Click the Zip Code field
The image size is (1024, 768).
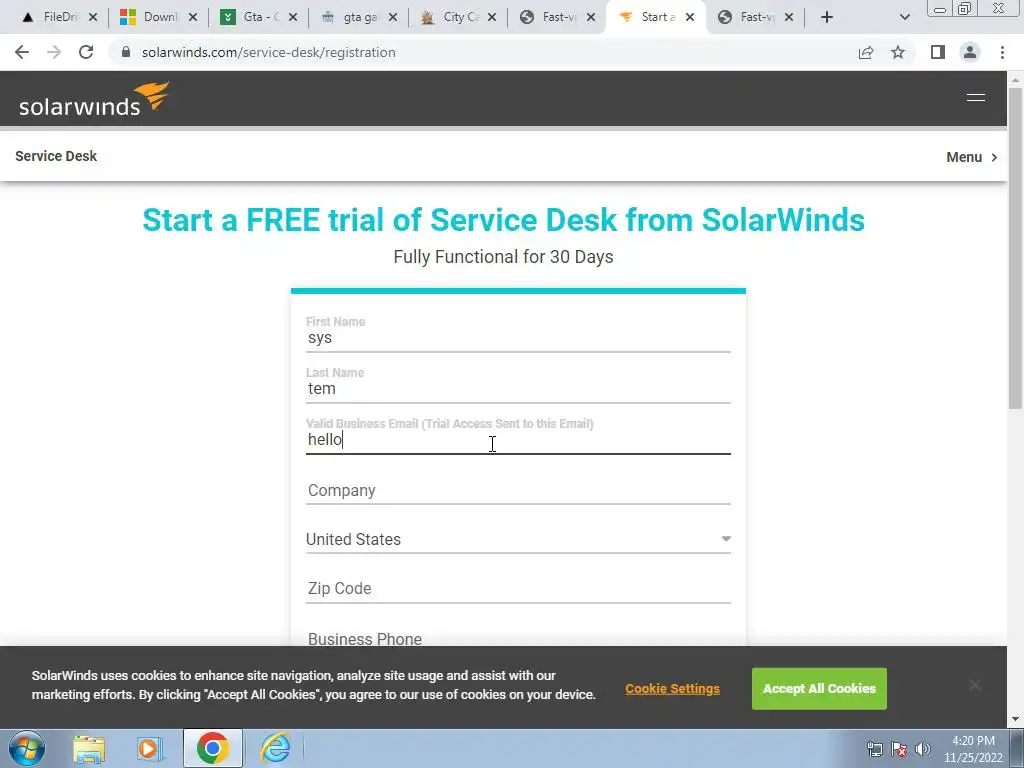tap(518, 588)
